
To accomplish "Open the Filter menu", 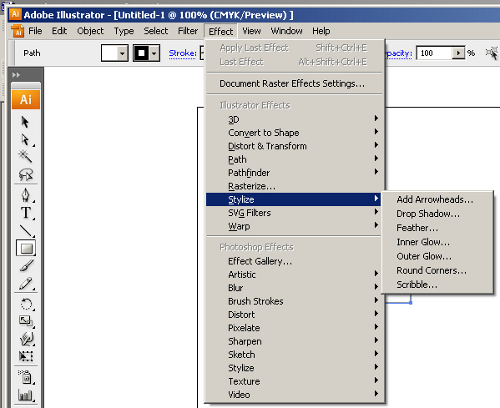I will click(188, 31).
